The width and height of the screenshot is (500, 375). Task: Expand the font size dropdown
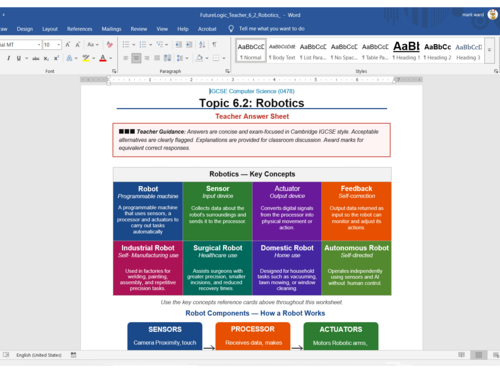point(59,45)
